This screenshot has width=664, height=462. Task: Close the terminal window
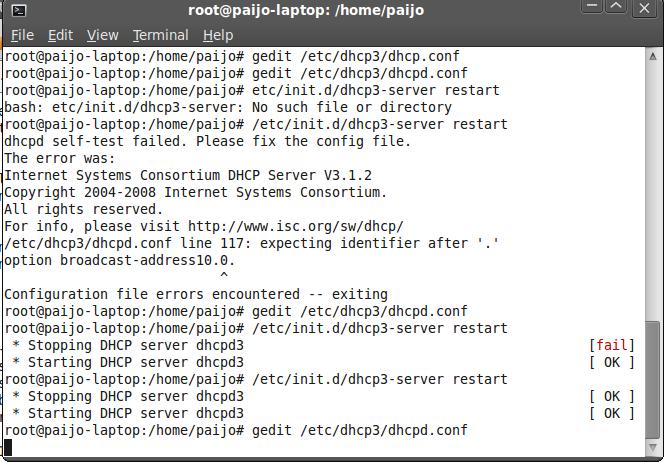click(646, 8)
